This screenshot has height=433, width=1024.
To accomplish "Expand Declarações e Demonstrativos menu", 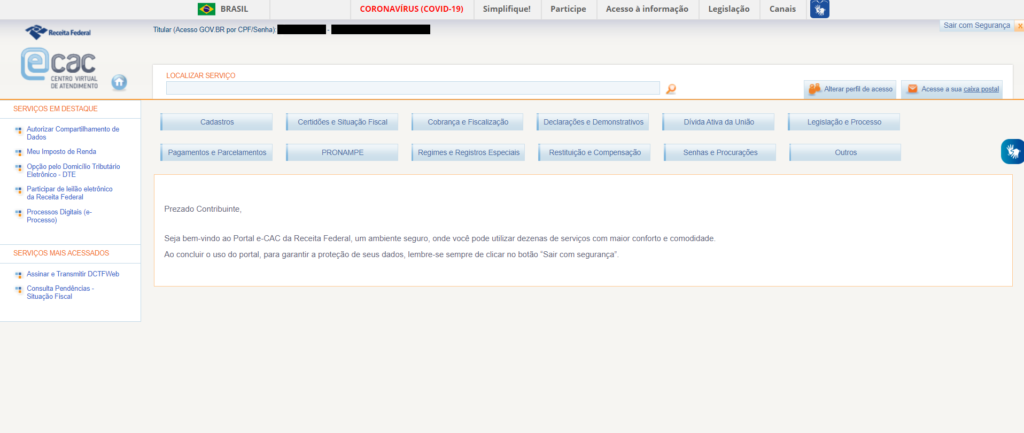I will (x=594, y=122).
